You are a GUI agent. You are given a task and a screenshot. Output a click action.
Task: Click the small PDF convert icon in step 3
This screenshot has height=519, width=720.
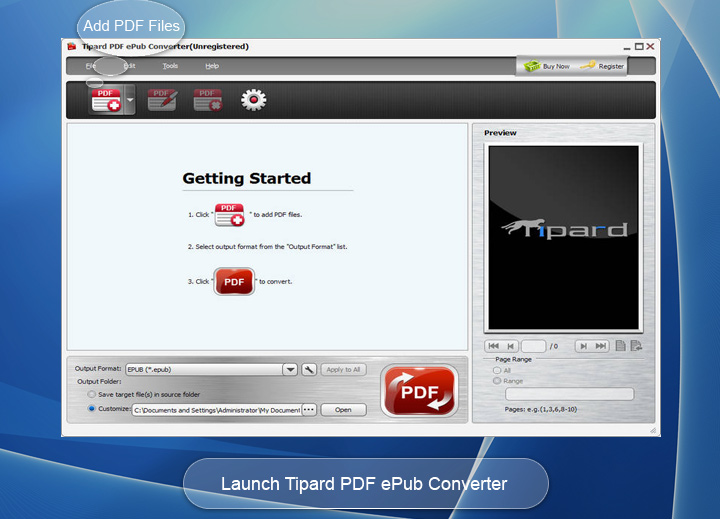coord(234,282)
